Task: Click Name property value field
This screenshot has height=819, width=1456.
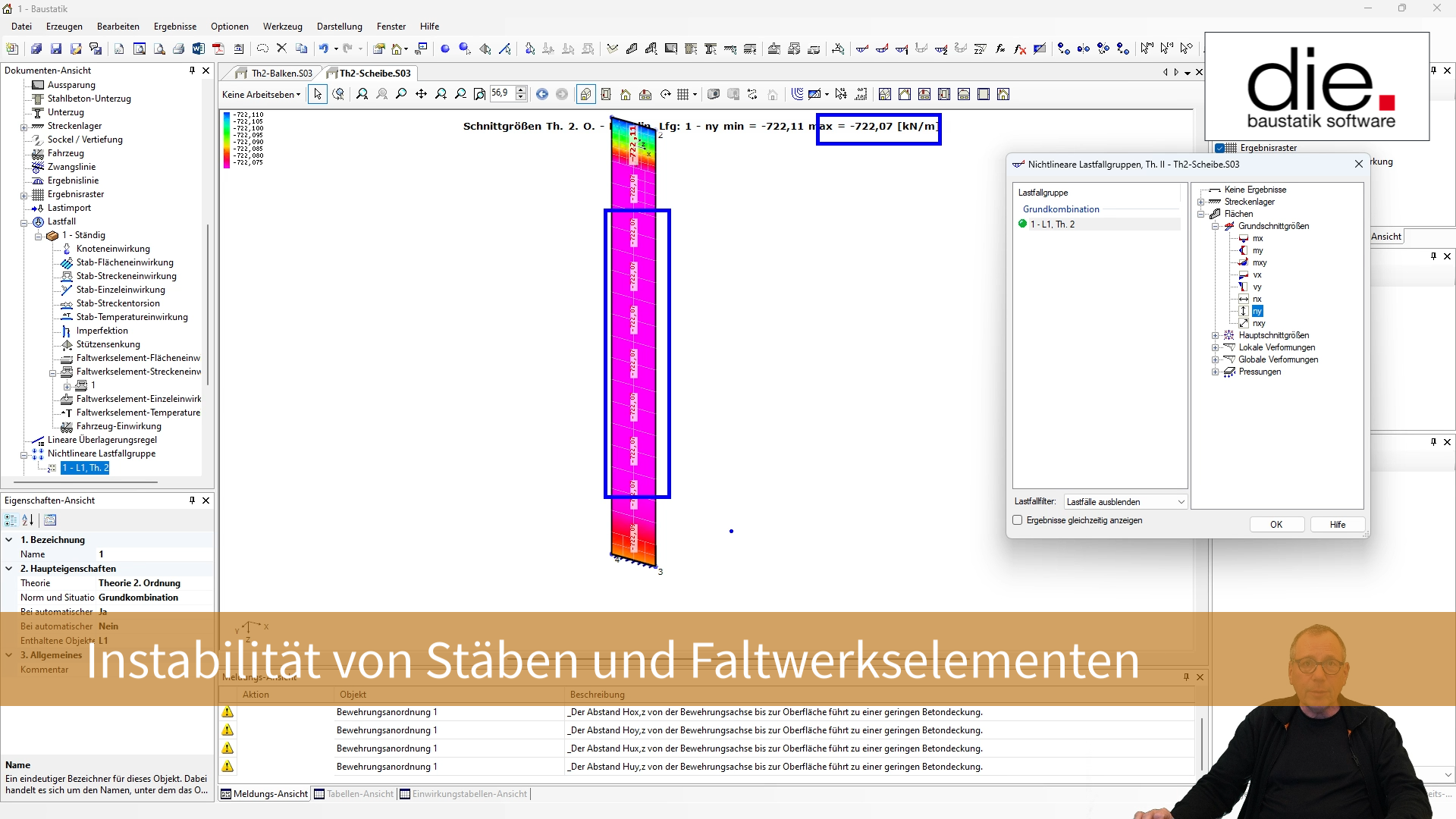Action: [155, 554]
